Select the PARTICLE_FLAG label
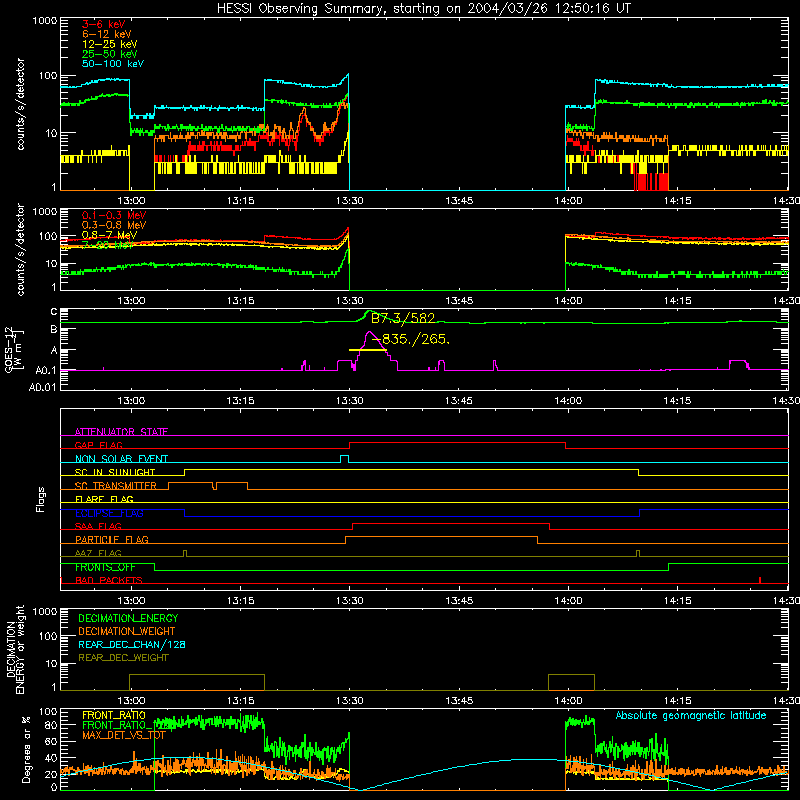Screen dimensions: 800x800 point(112,539)
